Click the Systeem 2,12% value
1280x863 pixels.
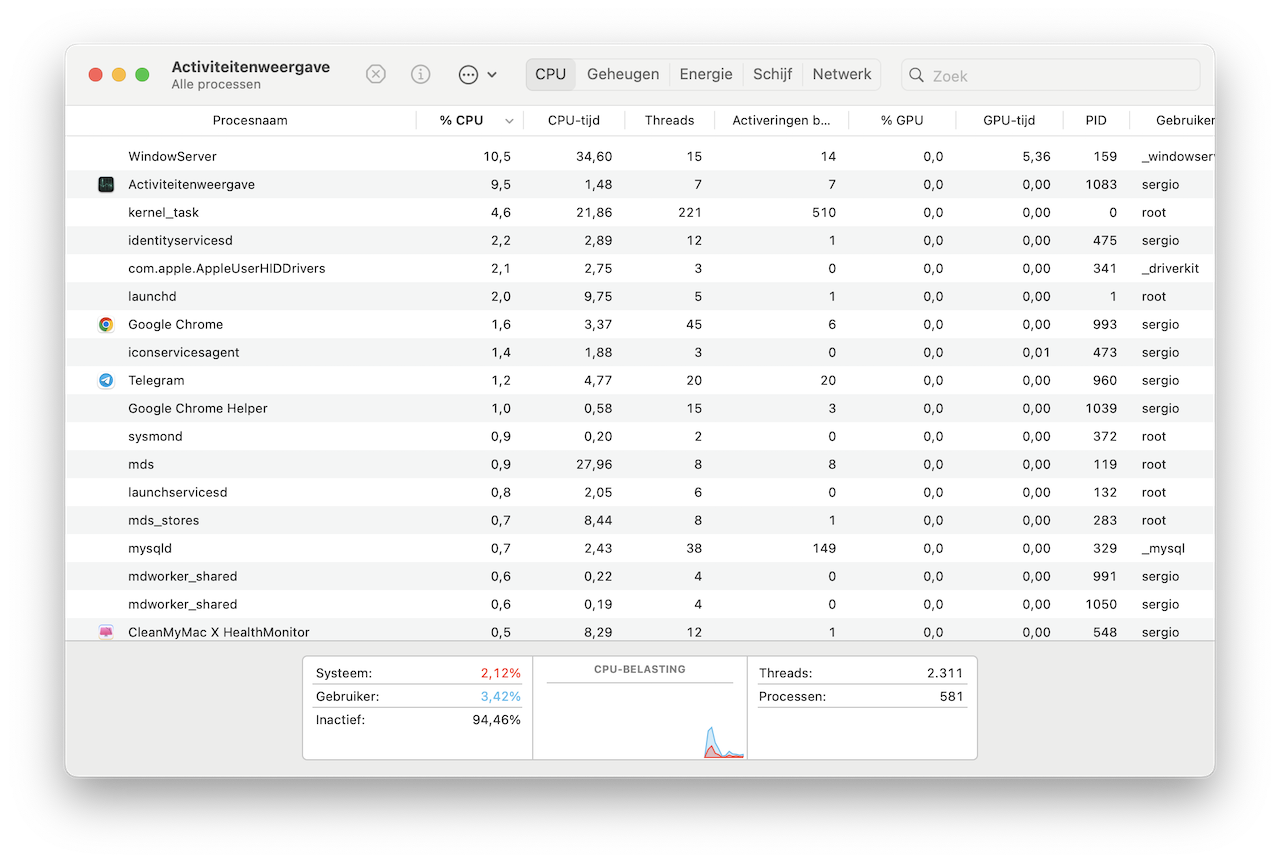point(500,673)
